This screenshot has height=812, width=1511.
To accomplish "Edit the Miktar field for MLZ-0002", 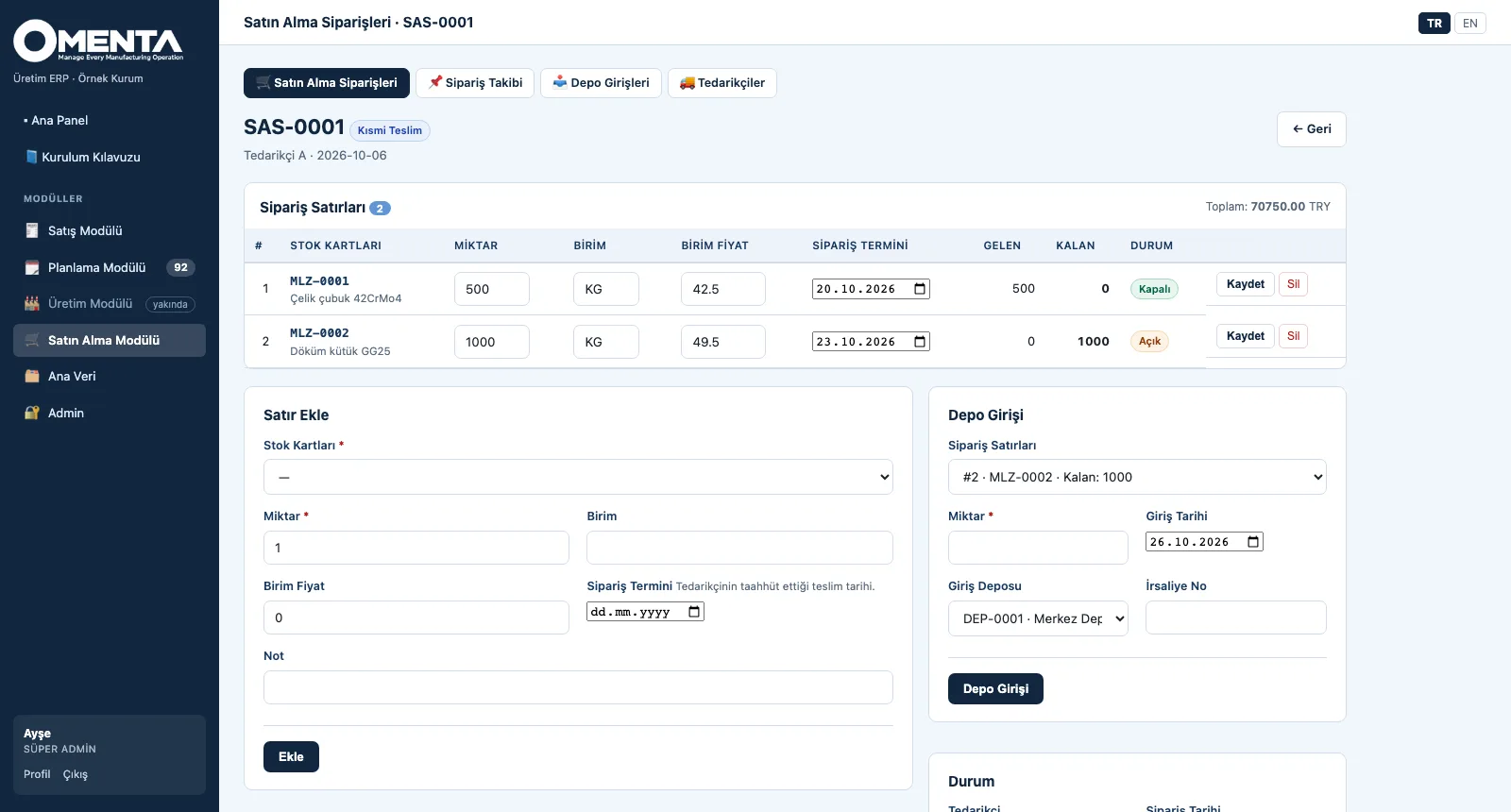I will [492, 342].
